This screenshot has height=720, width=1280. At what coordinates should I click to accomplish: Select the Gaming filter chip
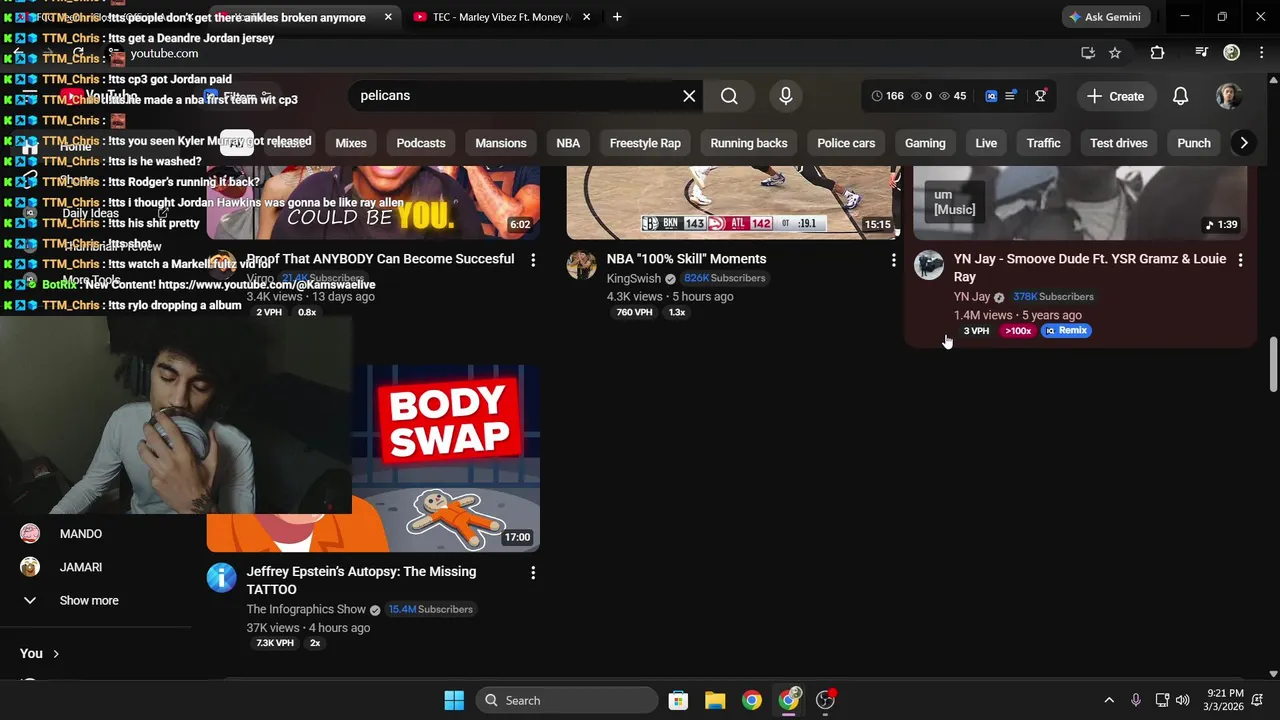click(925, 143)
